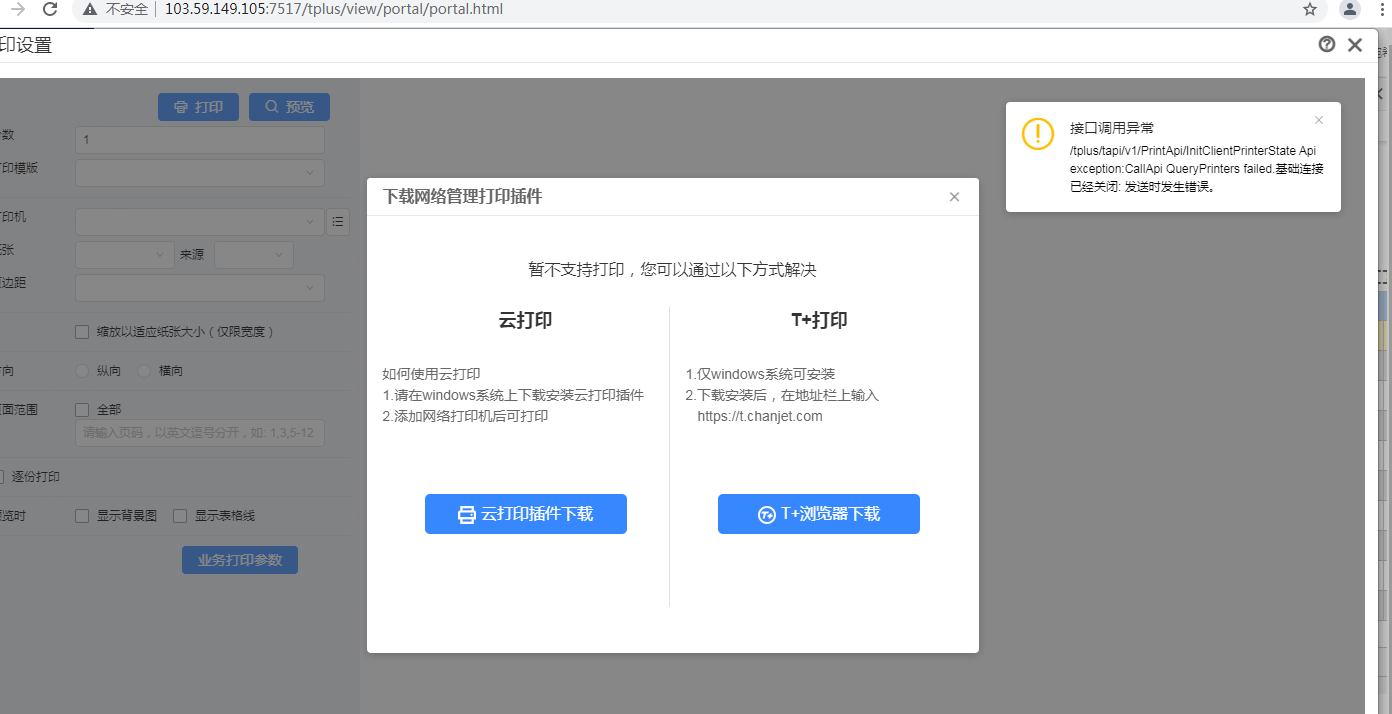
Task: Click the 如何使用云打印 text
Action: coord(432,374)
